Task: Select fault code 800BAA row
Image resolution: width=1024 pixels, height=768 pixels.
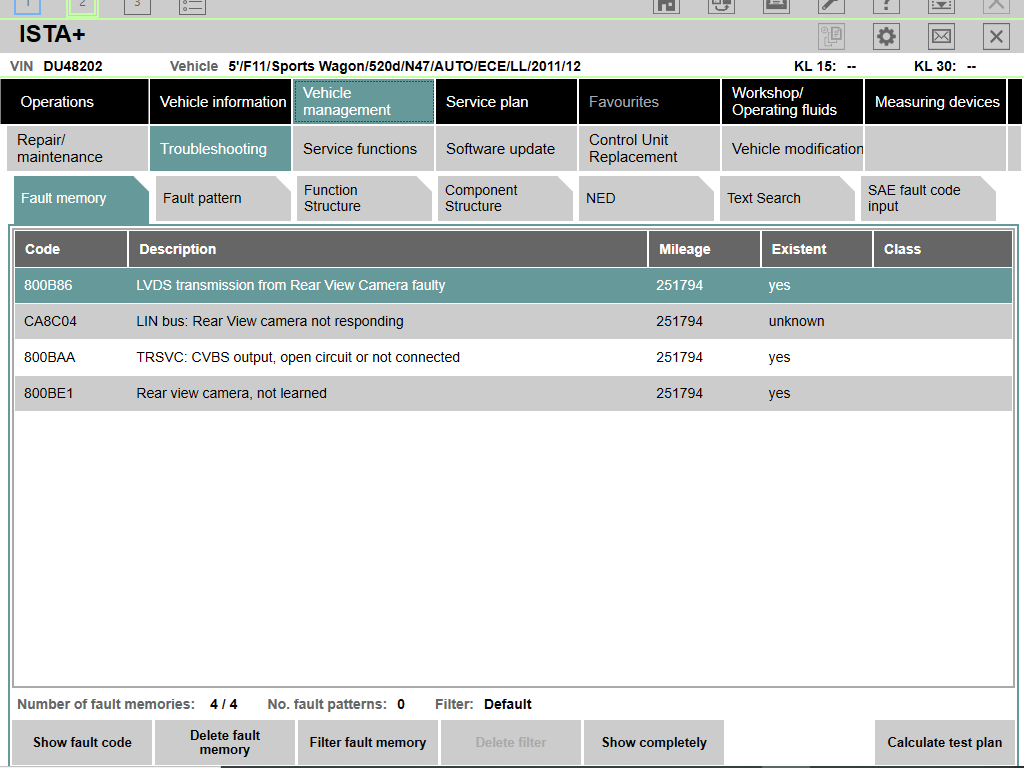Action: tap(513, 357)
